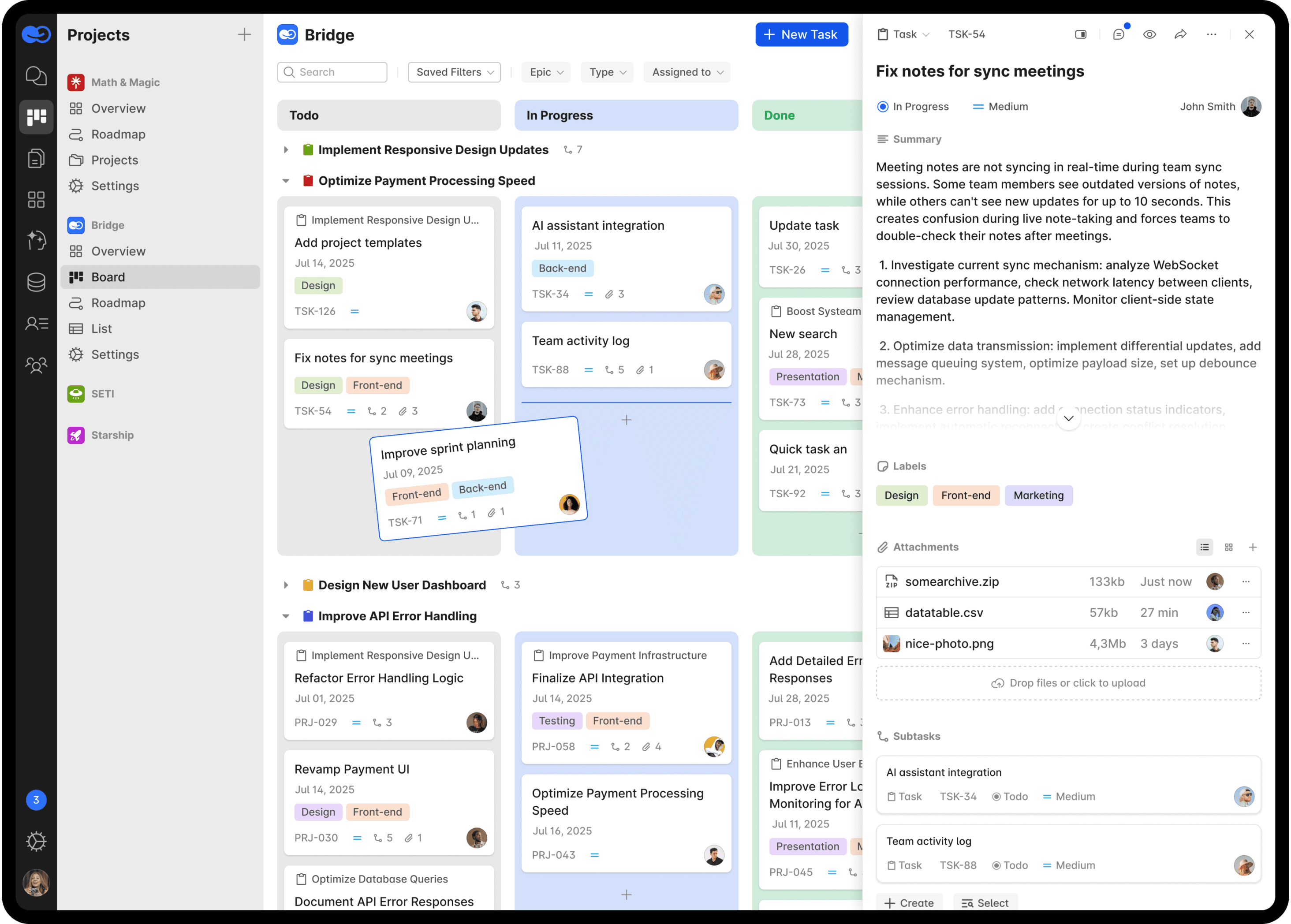Change the In Progress status selector

click(913, 106)
